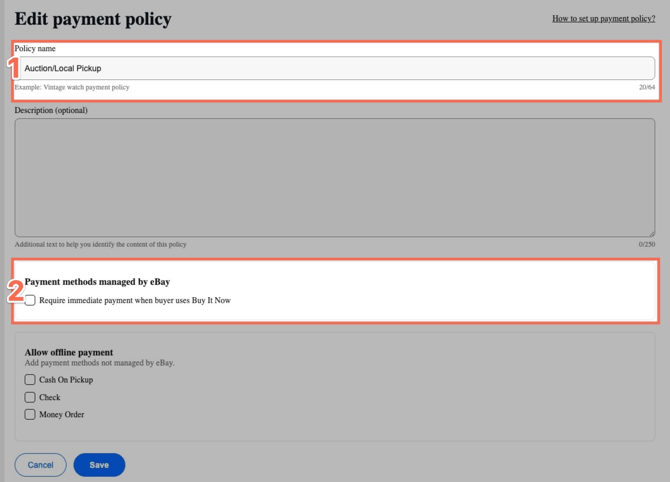Tick the Require immediate payment checkbox
Image resolution: width=670 pixels, height=482 pixels.
coord(30,300)
